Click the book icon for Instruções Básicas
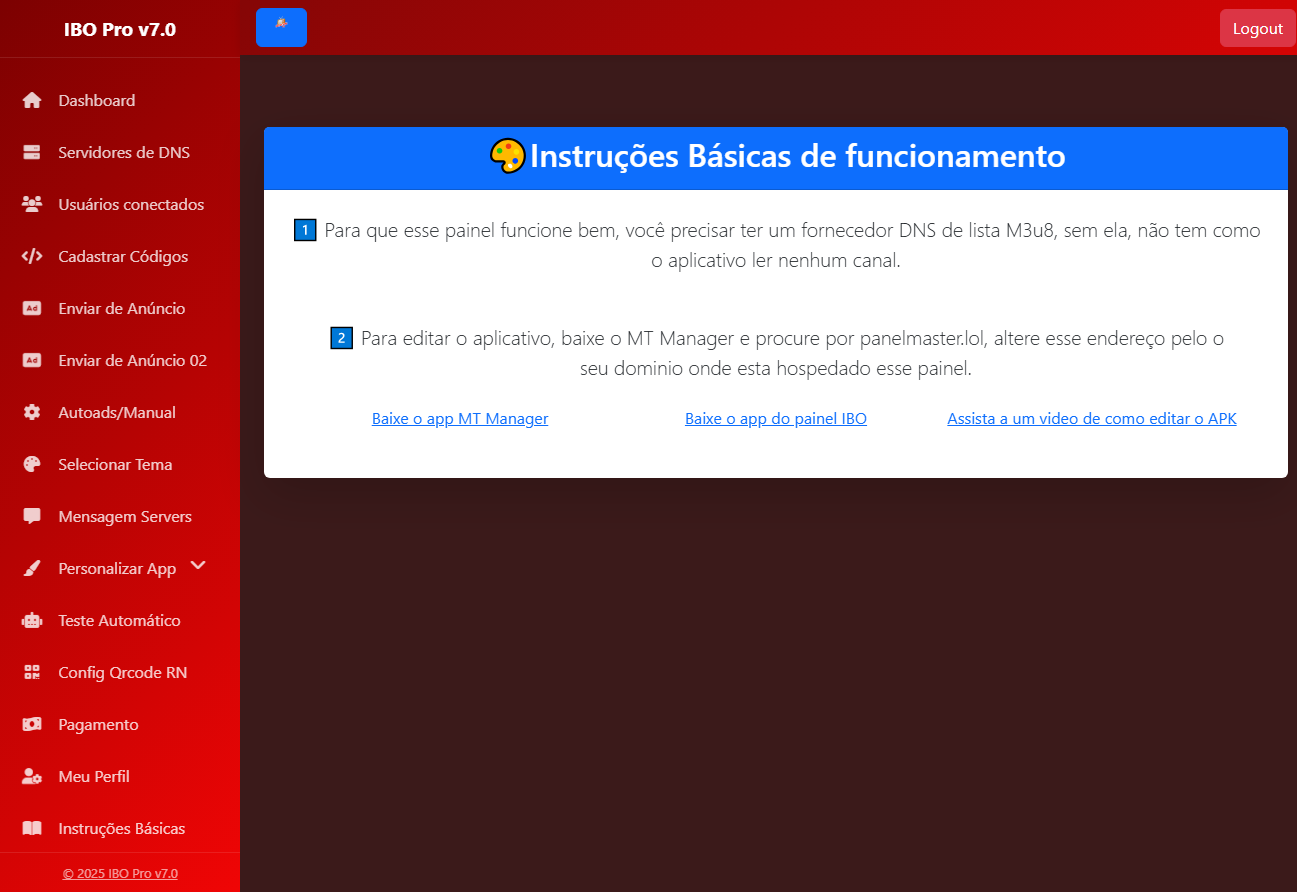The image size is (1297, 892). [x=32, y=829]
